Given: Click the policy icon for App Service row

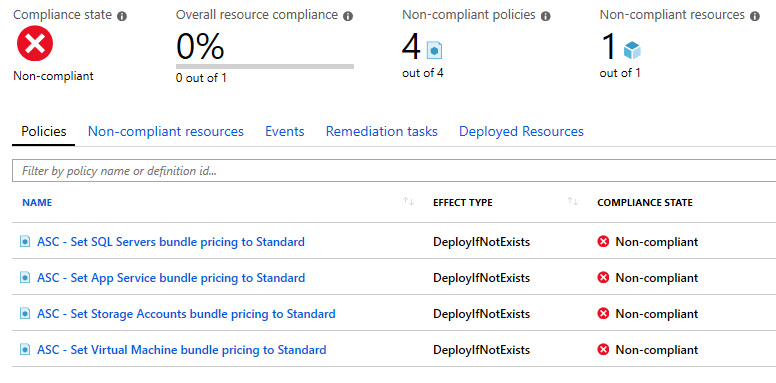Looking at the screenshot, I should coord(25,278).
